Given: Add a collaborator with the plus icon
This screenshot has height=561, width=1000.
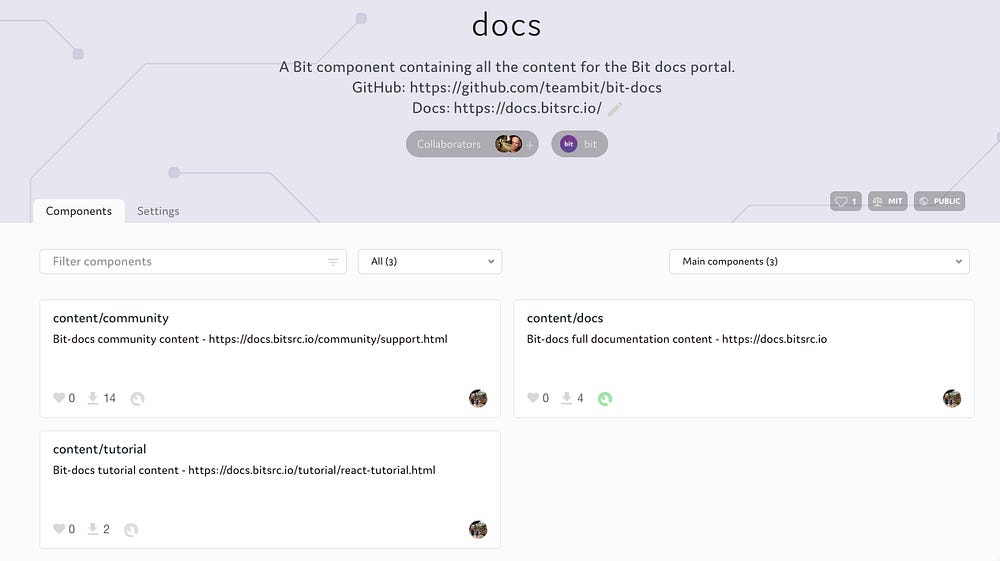Looking at the screenshot, I should tap(529, 145).
